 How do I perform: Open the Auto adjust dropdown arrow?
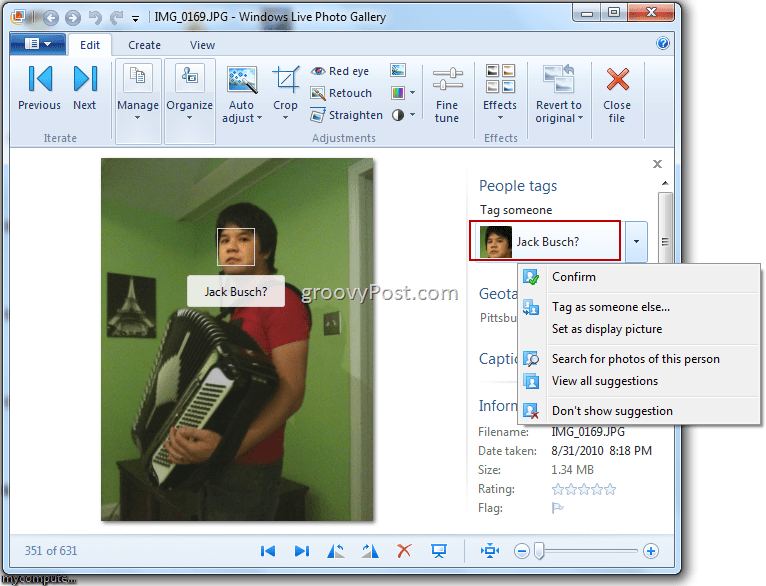coord(259,118)
